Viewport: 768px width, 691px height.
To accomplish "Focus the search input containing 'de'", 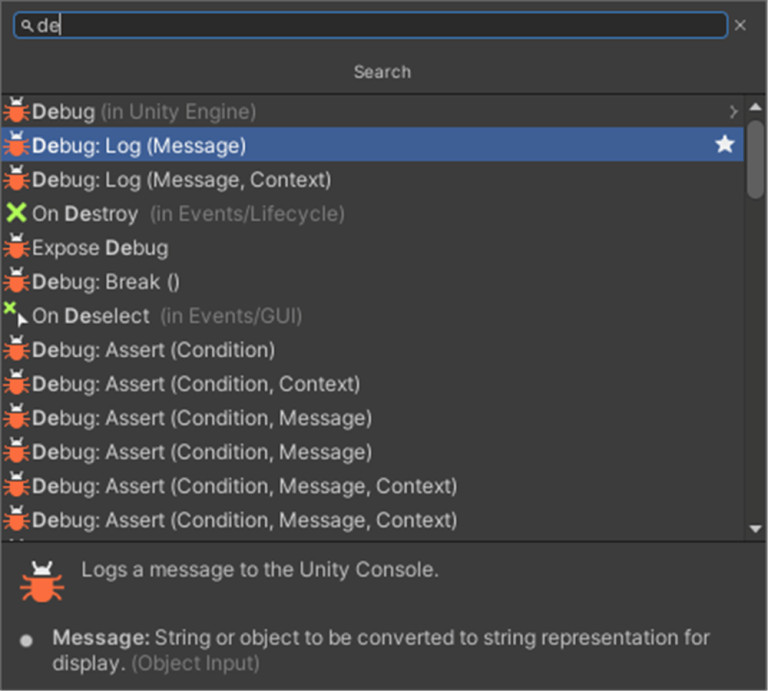I will click(380, 25).
